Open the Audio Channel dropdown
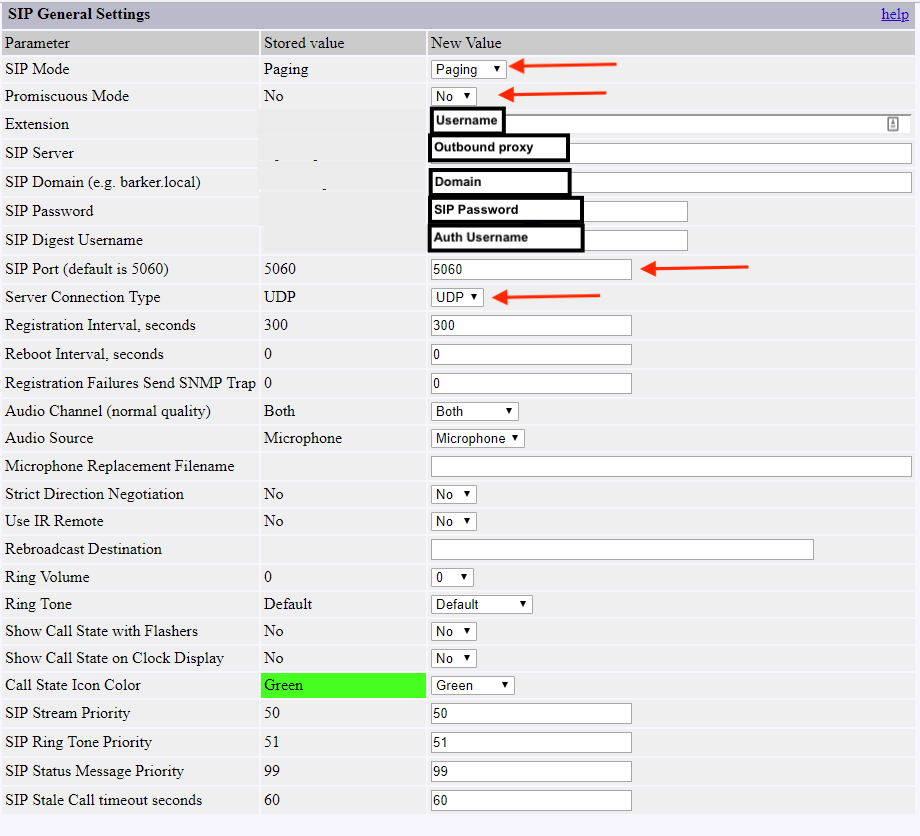This screenshot has width=920, height=836. [475, 411]
